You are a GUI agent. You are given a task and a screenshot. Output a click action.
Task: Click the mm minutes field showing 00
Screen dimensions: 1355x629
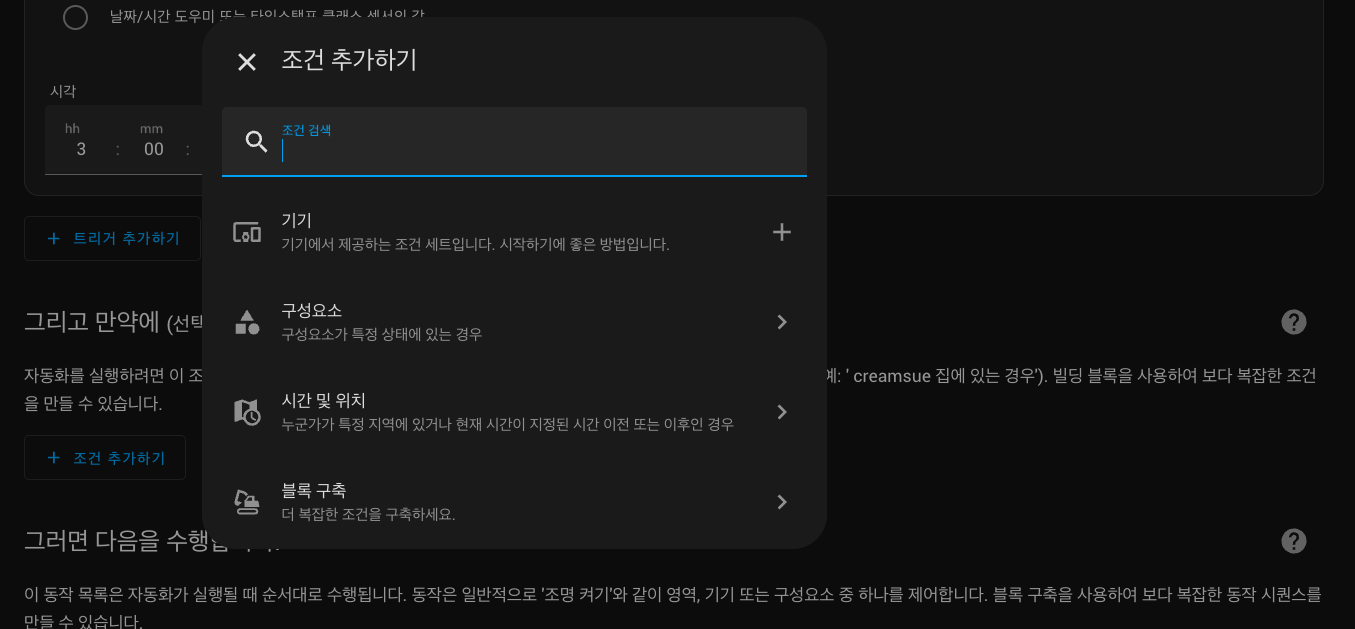[x=153, y=149]
